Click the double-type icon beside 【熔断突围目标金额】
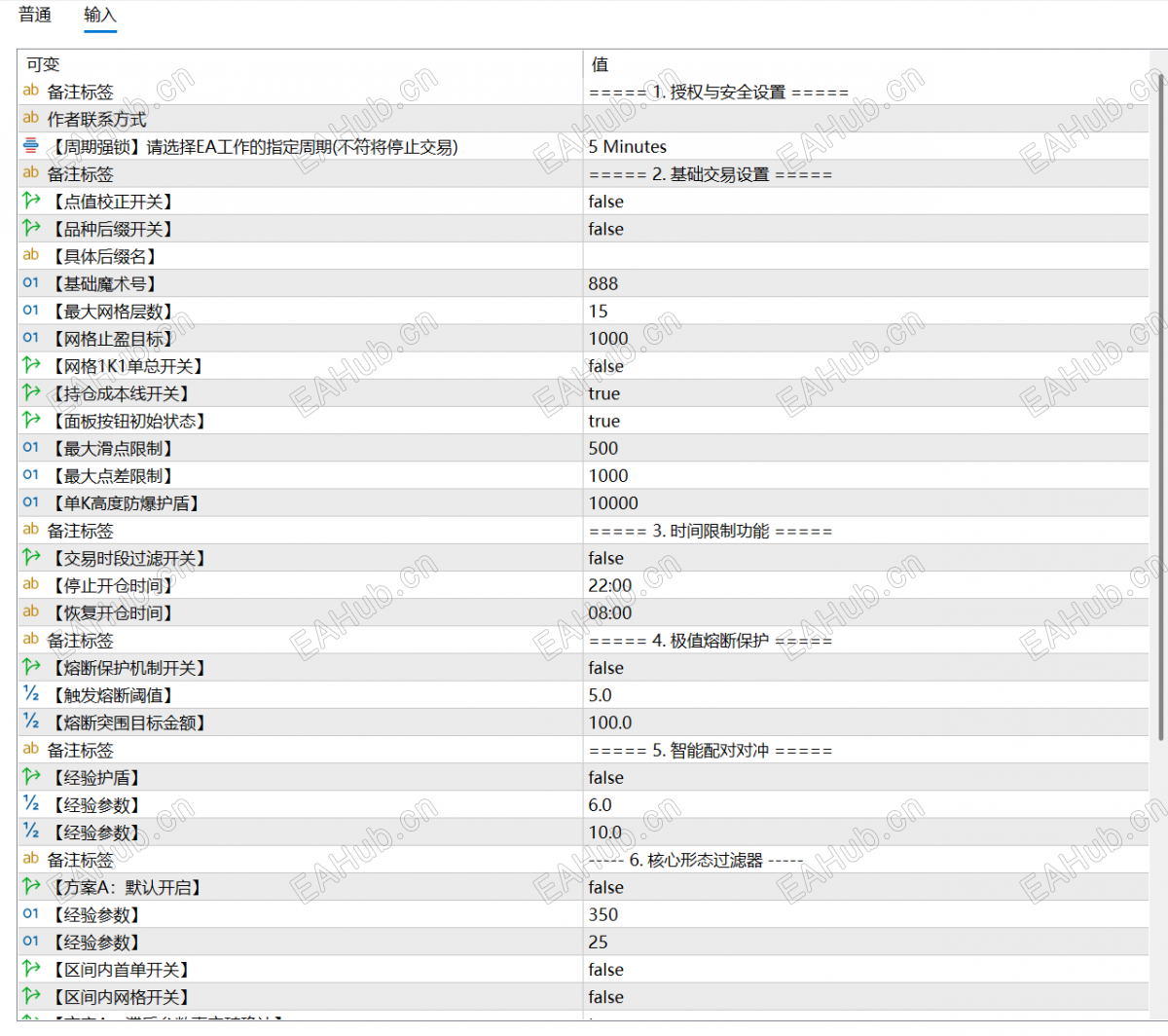The image size is (1168, 1036). click(31, 722)
